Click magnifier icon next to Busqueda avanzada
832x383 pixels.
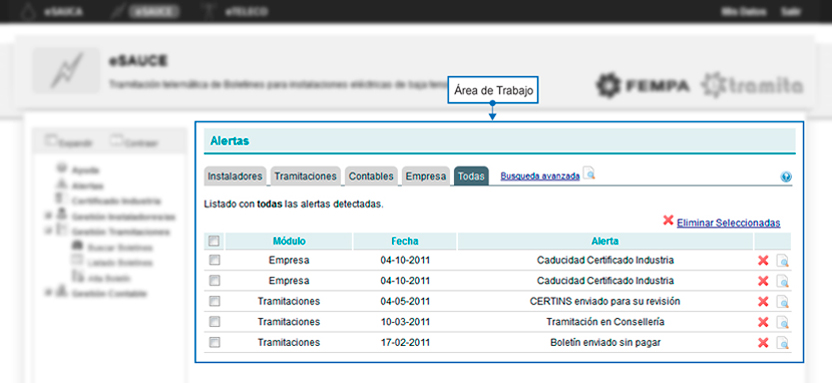[x=589, y=173]
